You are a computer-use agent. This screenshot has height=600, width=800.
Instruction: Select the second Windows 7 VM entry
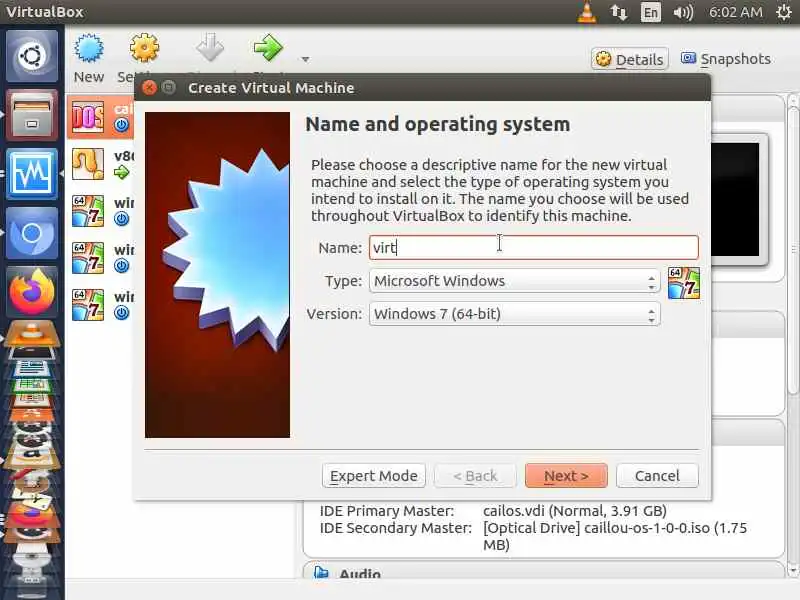point(101,258)
